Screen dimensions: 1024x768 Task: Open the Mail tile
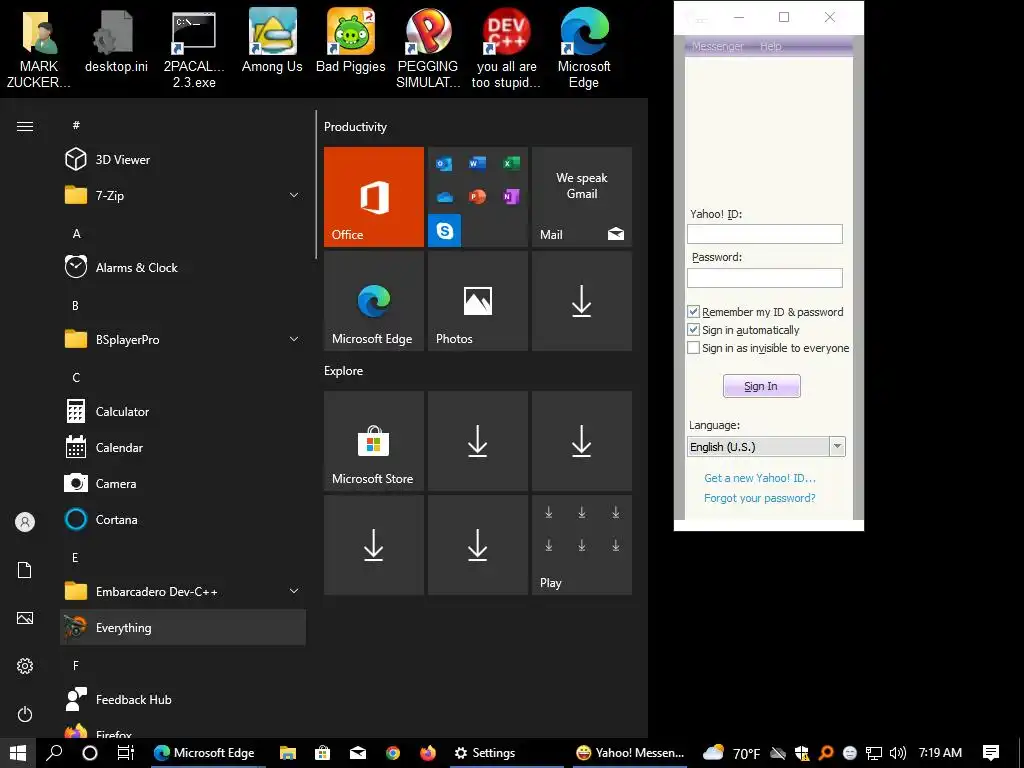point(582,197)
